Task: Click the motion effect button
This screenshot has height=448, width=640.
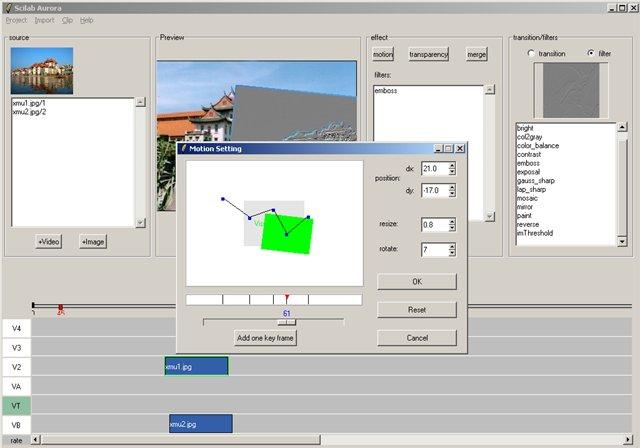Action: tap(383, 54)
